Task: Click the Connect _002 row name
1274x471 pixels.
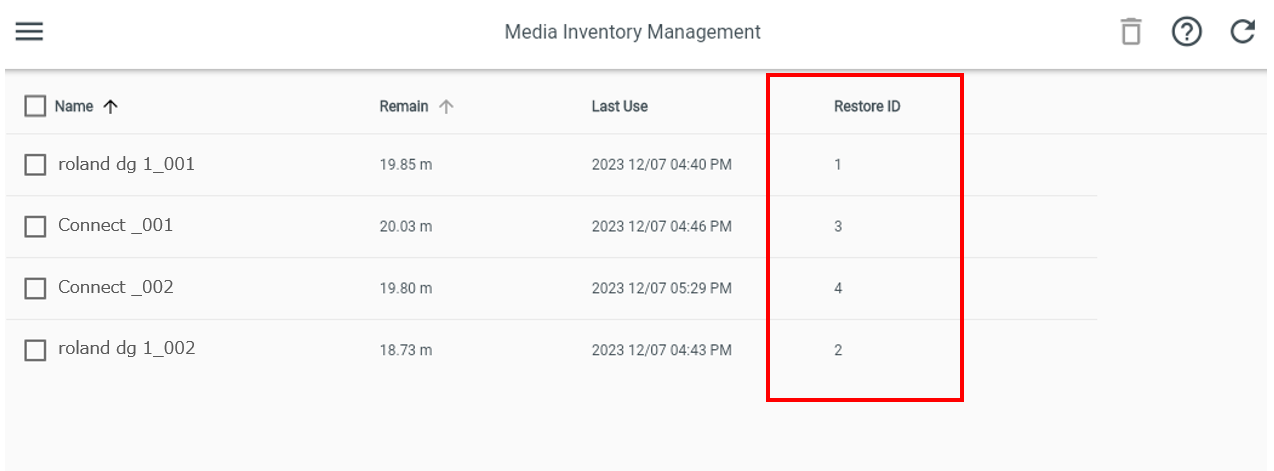Action: 116,287
